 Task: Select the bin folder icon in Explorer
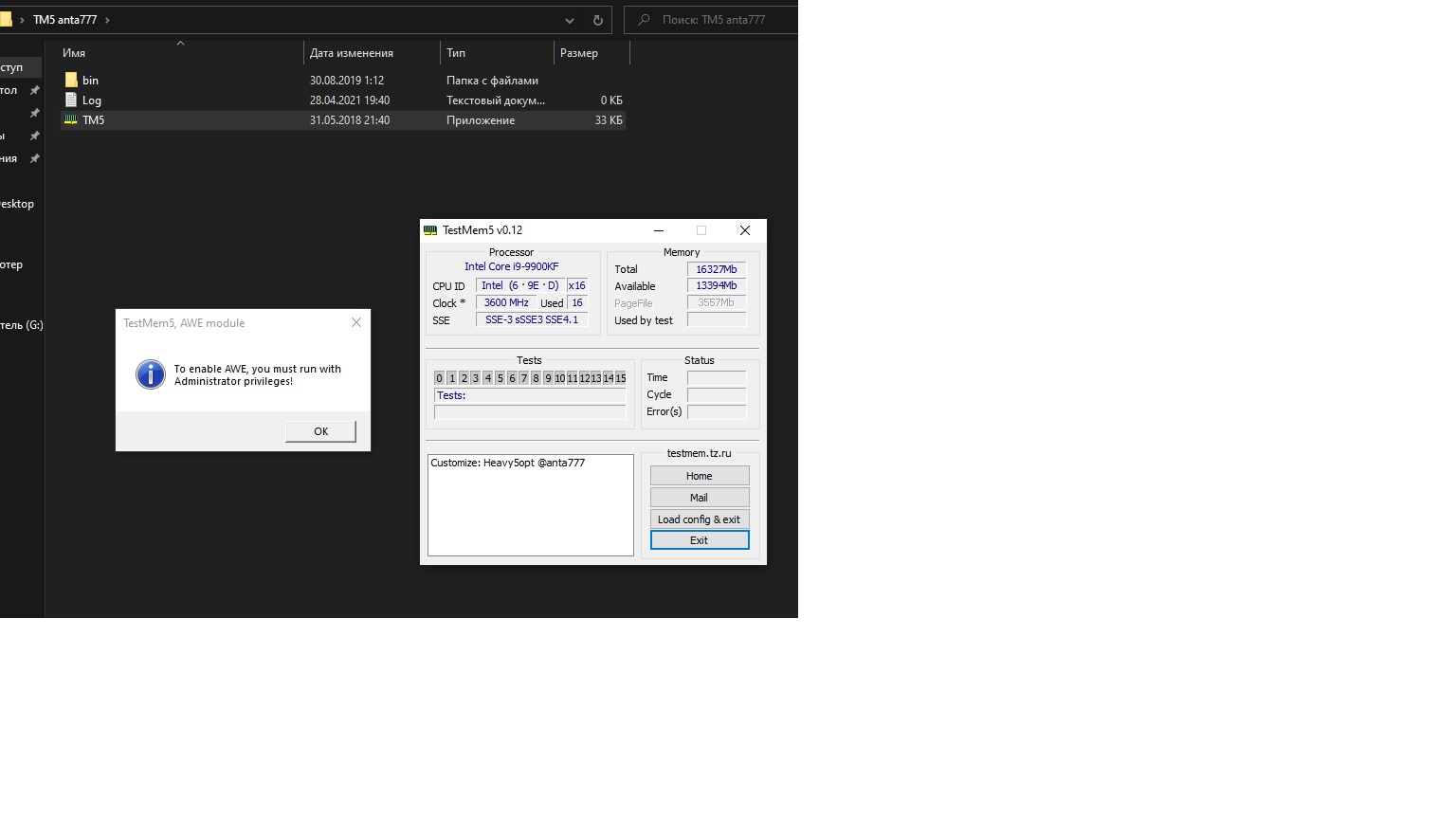click(71, 81)
